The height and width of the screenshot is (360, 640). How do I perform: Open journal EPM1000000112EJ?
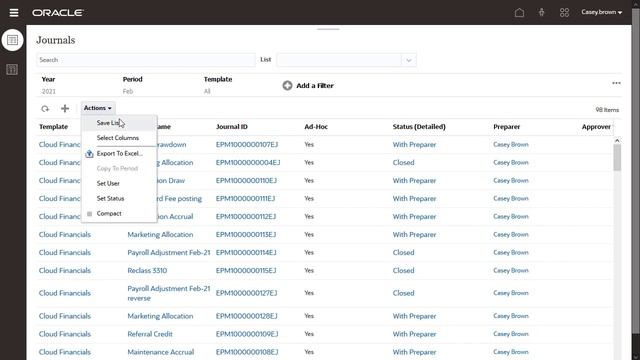[x=246, y=216]
